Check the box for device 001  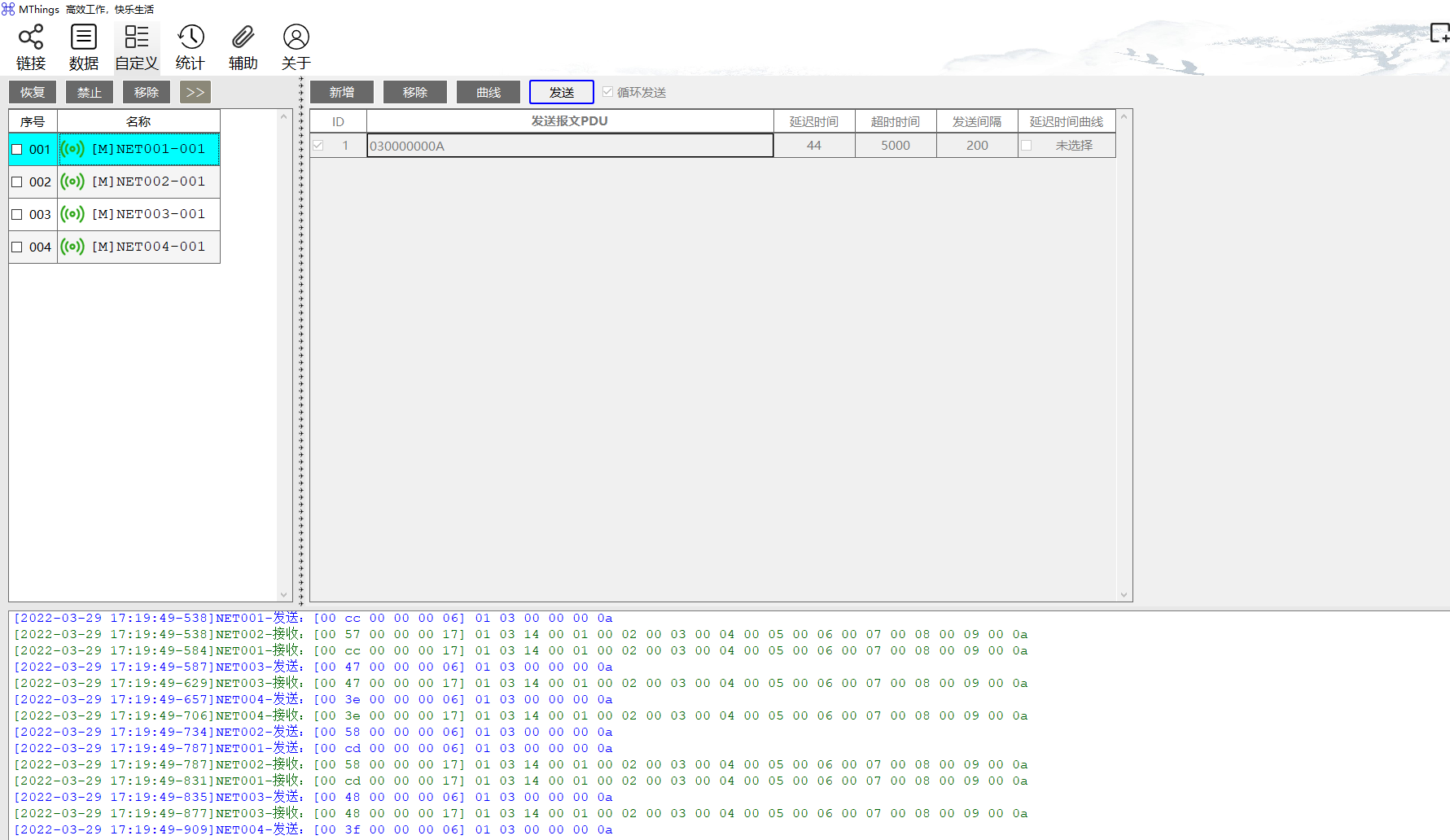(17, 150)
